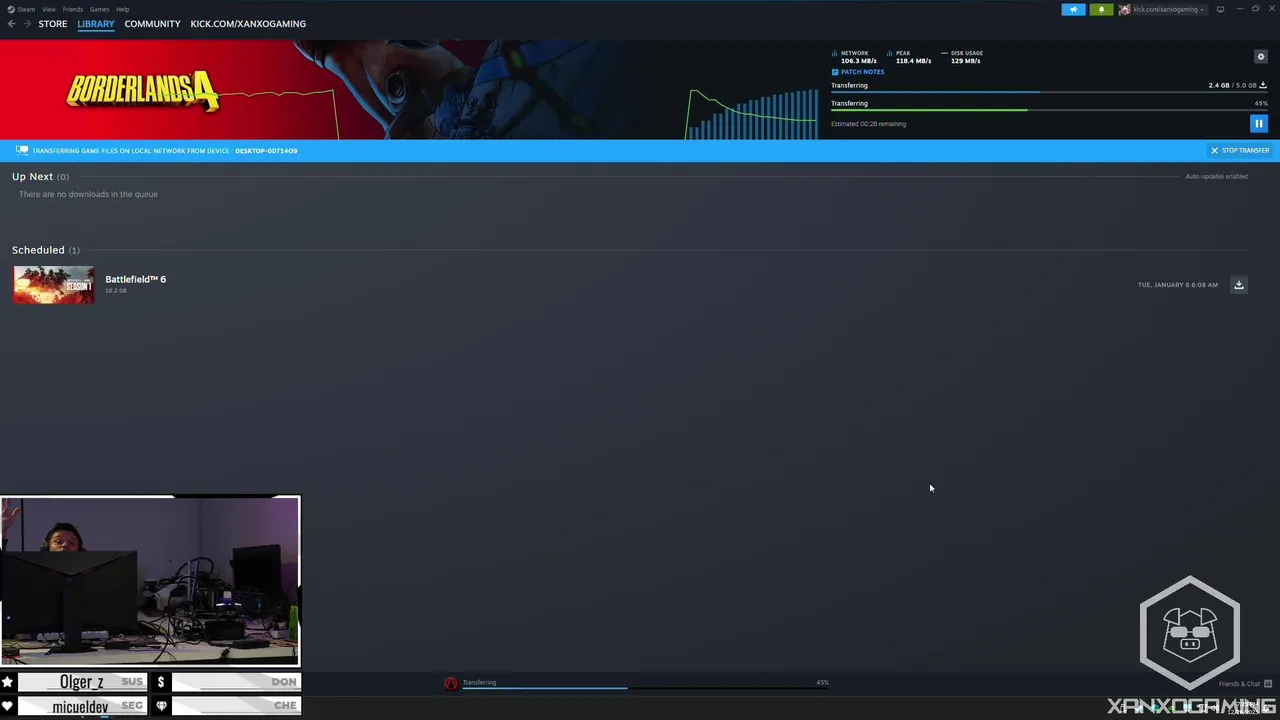
Task: Open the COMMUNITY tab
Action: [x=152, y=24]
